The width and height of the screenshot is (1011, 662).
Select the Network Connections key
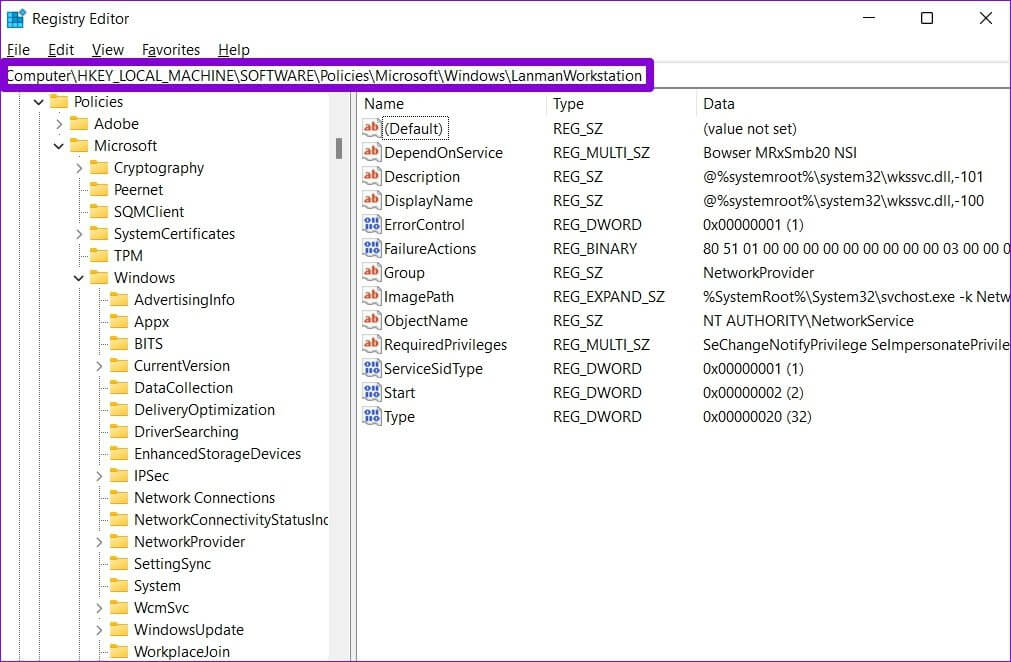pos(204,498)
